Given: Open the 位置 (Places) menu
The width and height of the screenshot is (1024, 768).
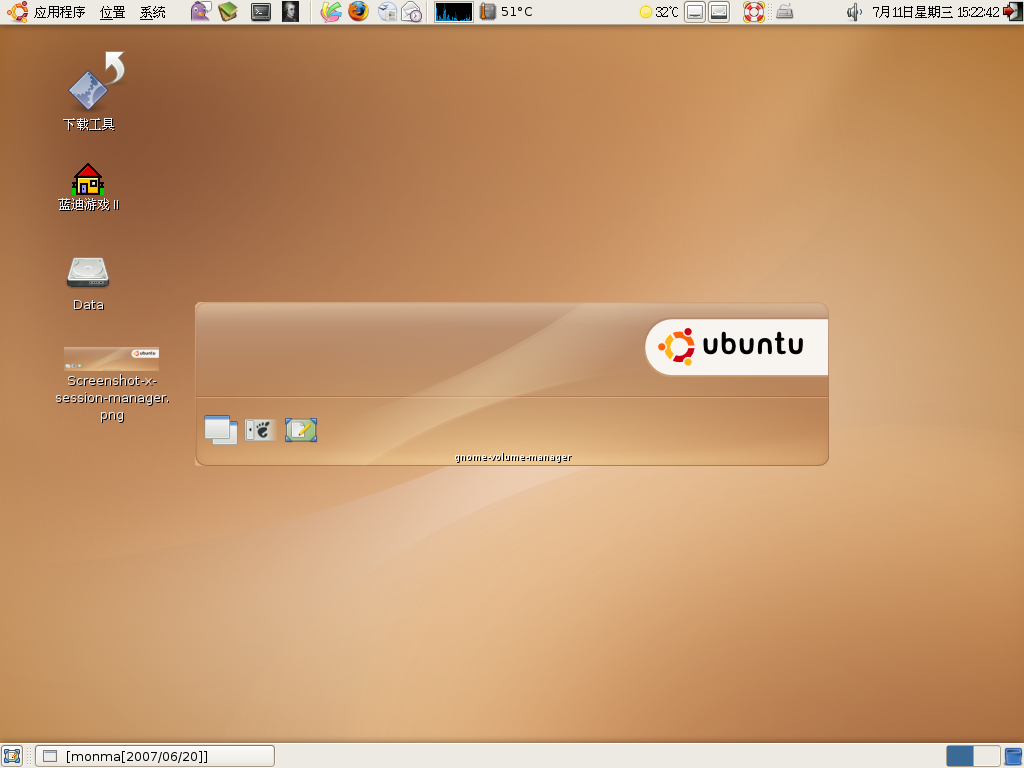Looking at the screenshot, I should (x=112, y=12).
